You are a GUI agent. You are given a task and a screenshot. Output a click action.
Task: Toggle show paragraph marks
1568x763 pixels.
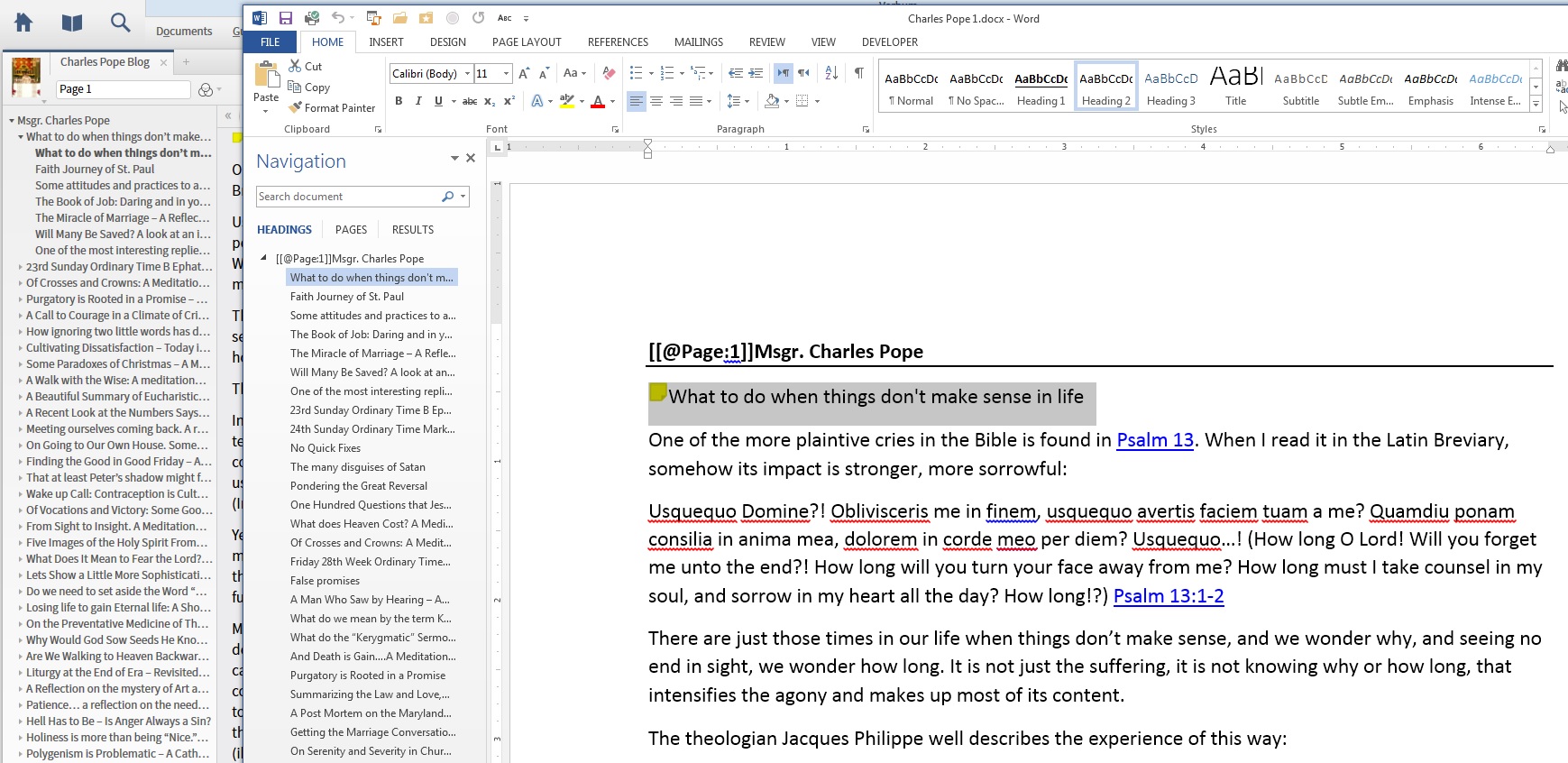click(859, 73)
